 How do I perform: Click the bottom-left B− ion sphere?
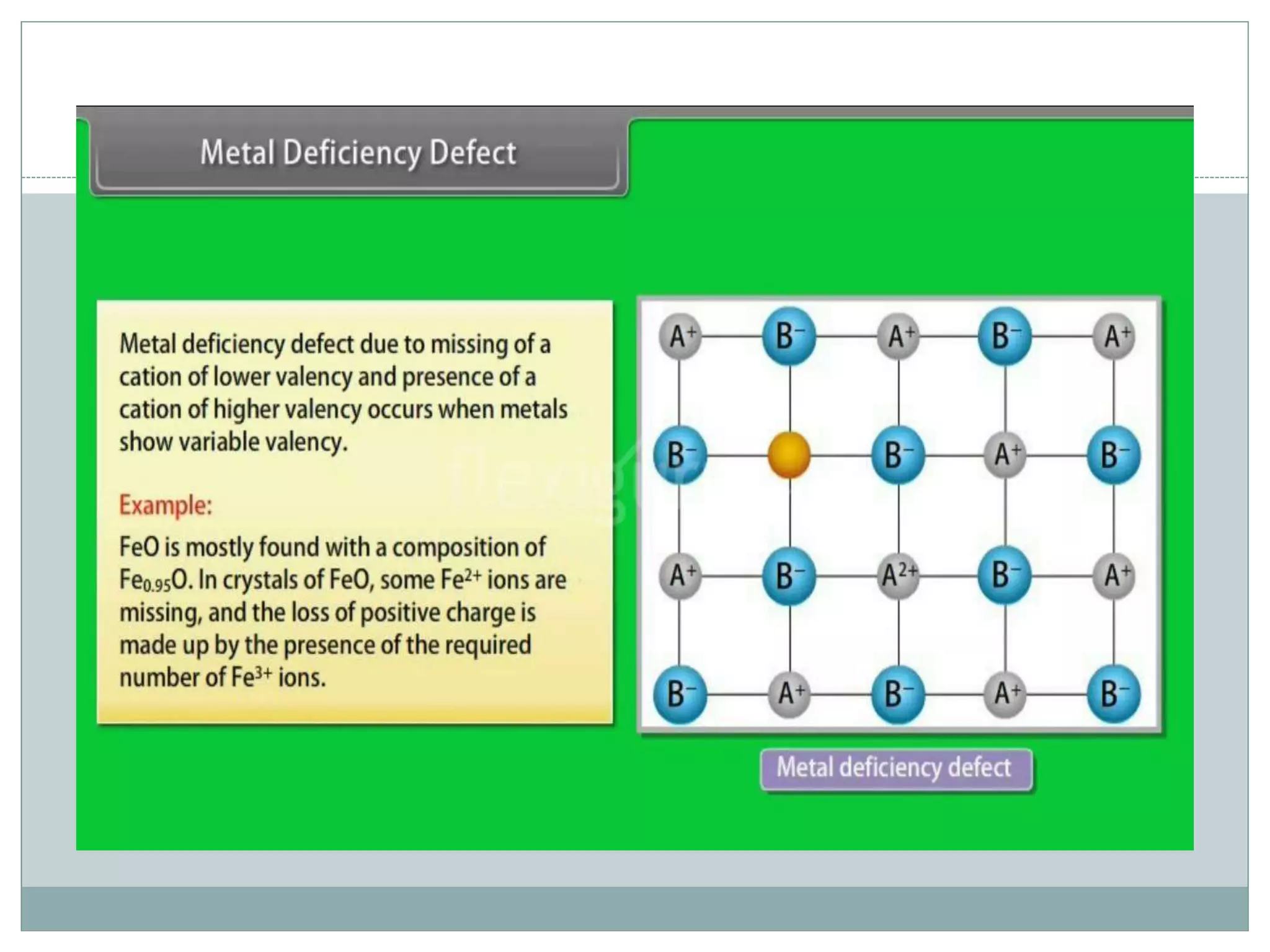680,694
